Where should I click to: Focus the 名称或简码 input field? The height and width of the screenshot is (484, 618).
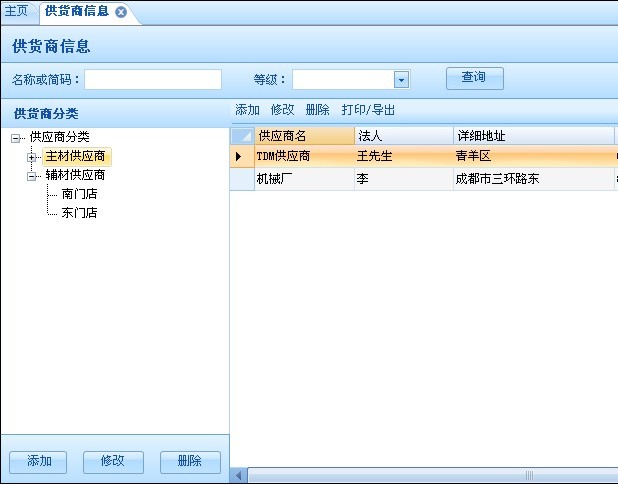click(153, 80)
